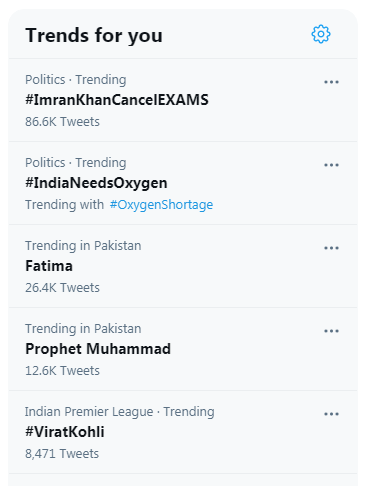Open more options for #IndiaNeedsOxygen trend
Screen dimensions: 368x486
pyautogui.click(x=331, y=165)
